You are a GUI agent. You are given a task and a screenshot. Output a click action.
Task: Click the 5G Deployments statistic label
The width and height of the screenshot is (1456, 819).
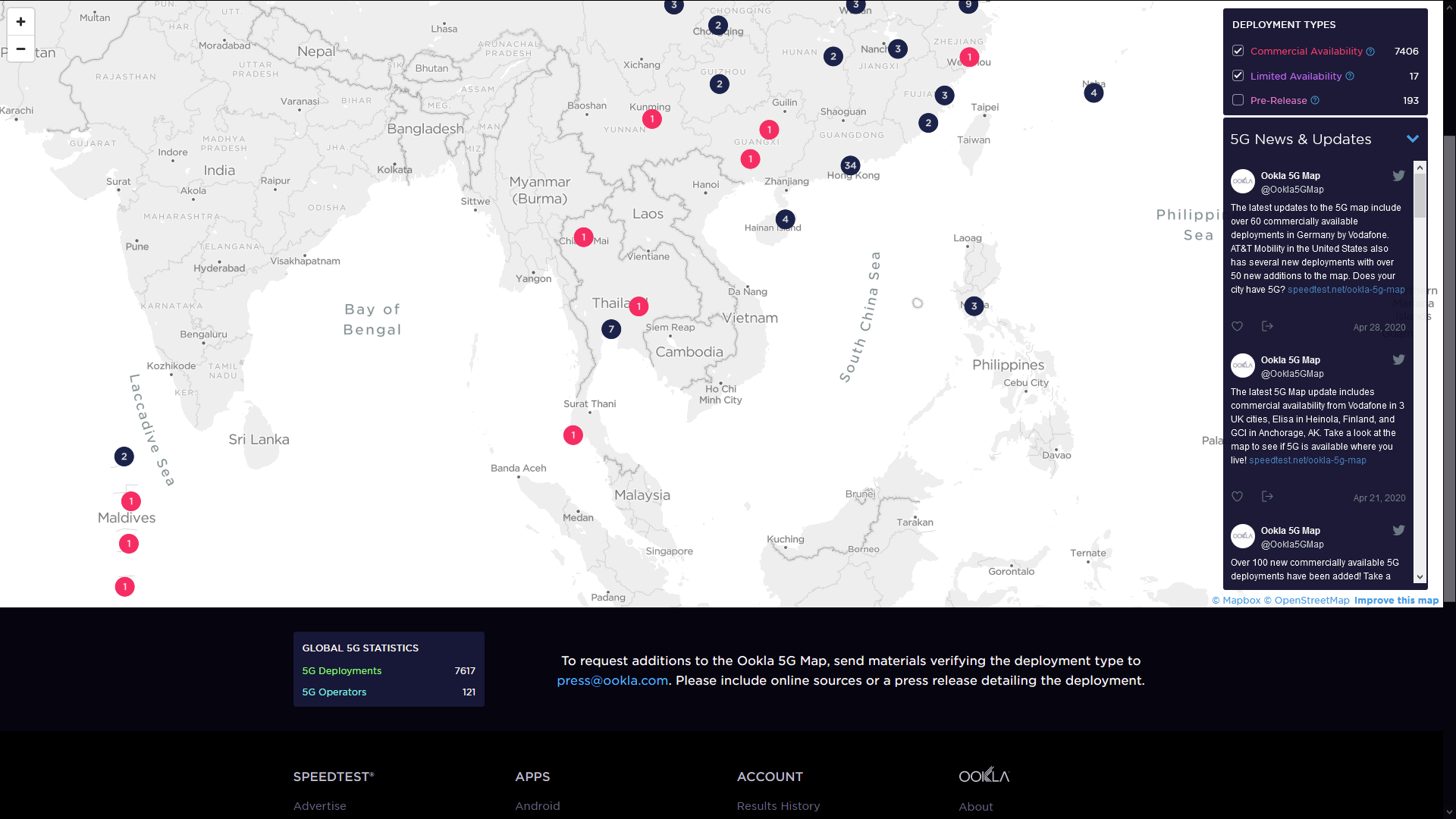[342, 671]
